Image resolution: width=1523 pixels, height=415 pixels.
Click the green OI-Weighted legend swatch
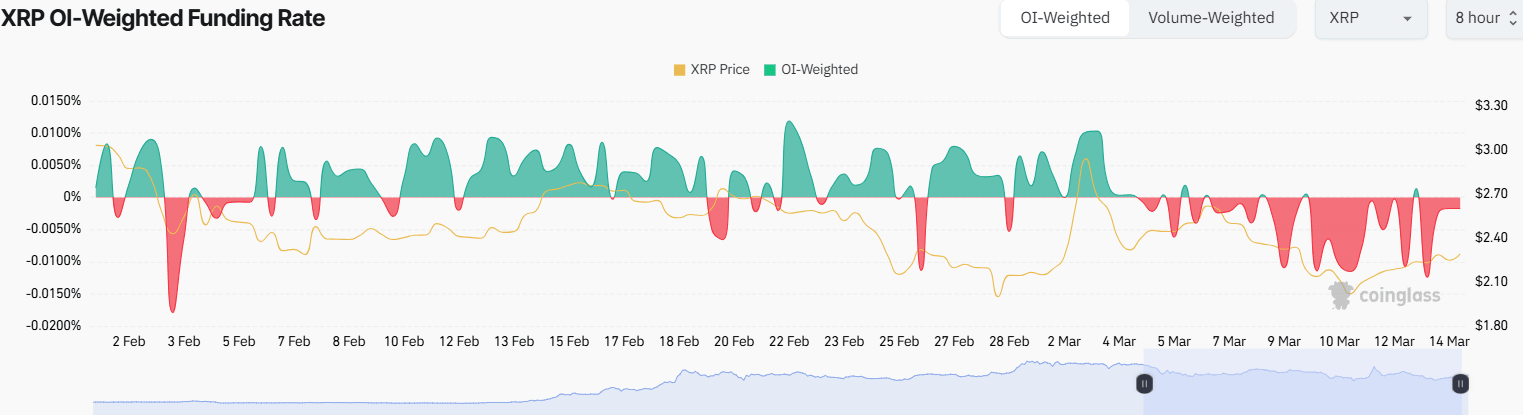point(770,70)
